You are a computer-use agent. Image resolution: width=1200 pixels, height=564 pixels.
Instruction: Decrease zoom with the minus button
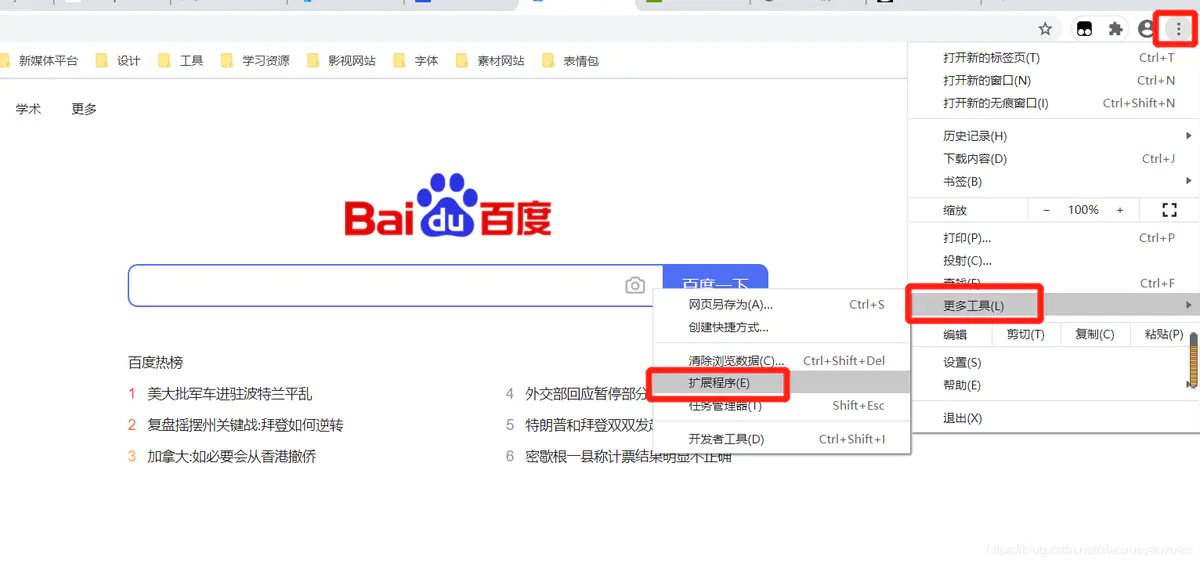[1046, 210]
